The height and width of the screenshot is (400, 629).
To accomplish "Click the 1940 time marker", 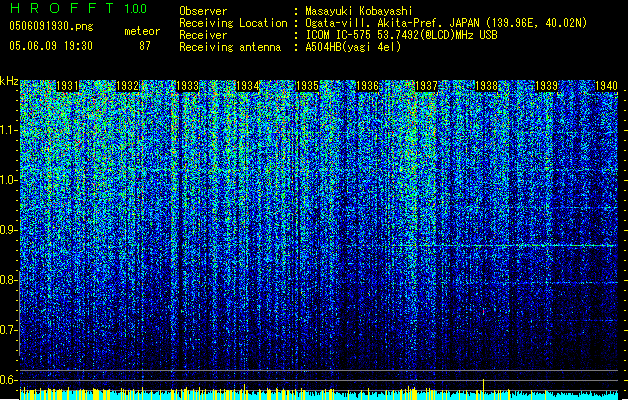I will point(606,86).
